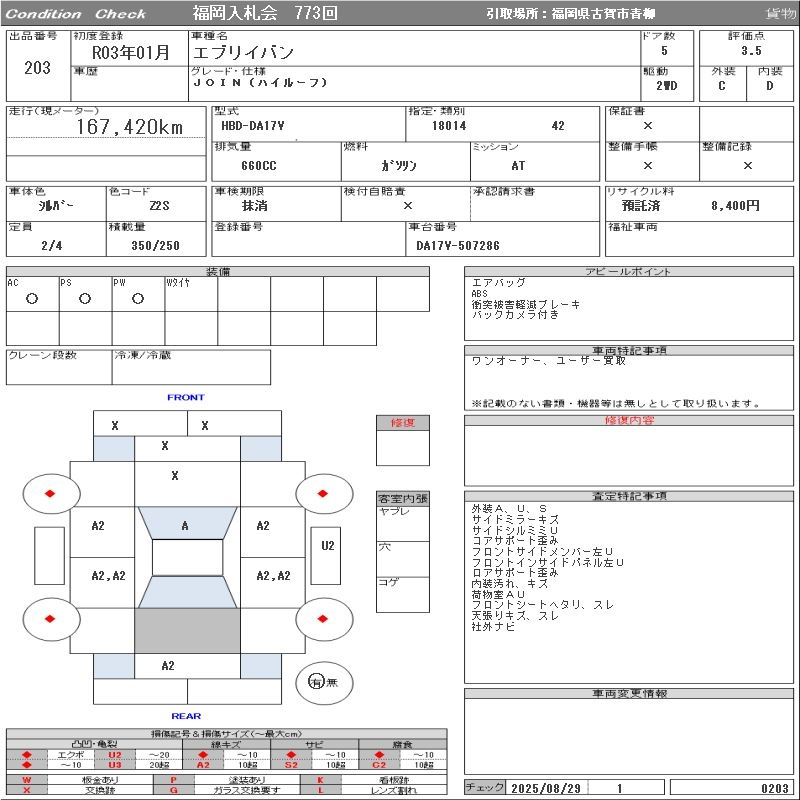Click the red P legend symbol for 塗装あり
800x800 pixels.
pyautogui.click(x=173, y=780)
